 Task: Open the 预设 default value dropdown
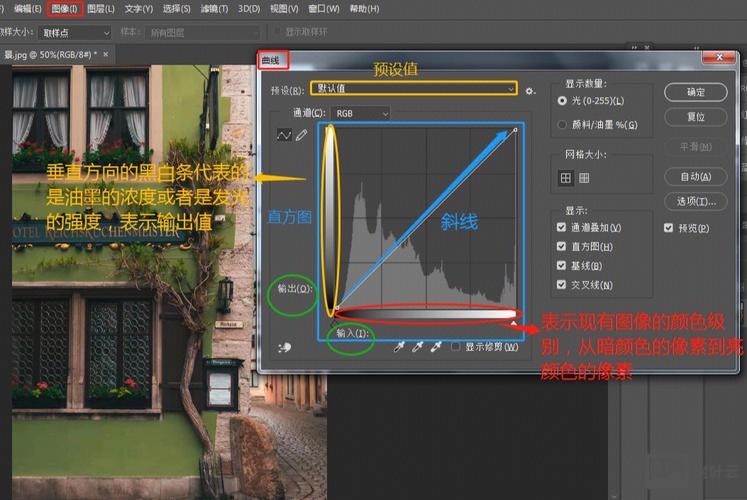point(414,89)
